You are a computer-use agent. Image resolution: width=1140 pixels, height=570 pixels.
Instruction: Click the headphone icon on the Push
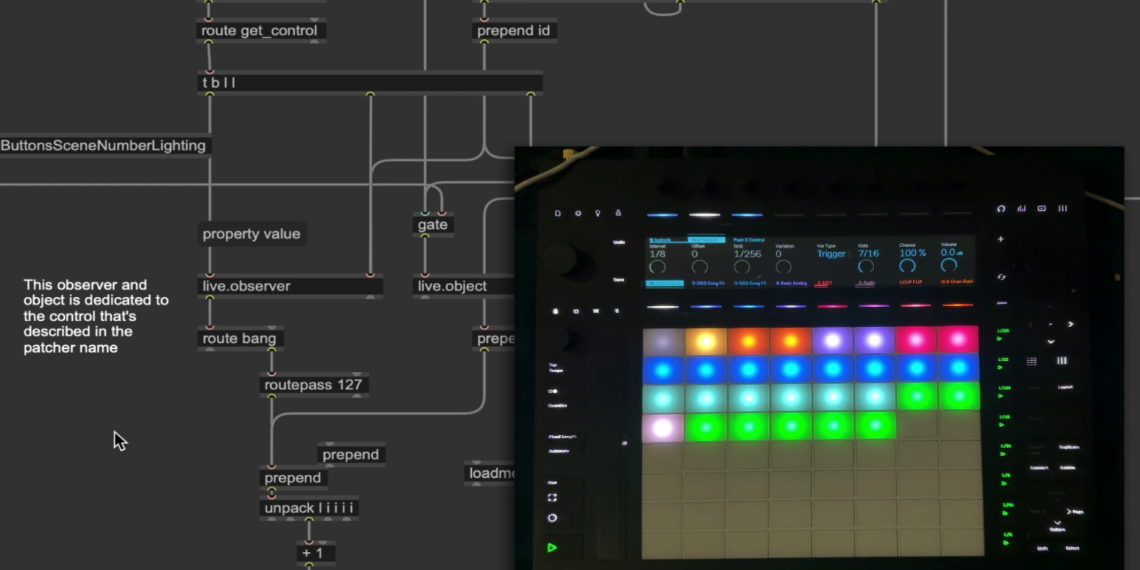pyautogui.click(x=1001, y=209)
